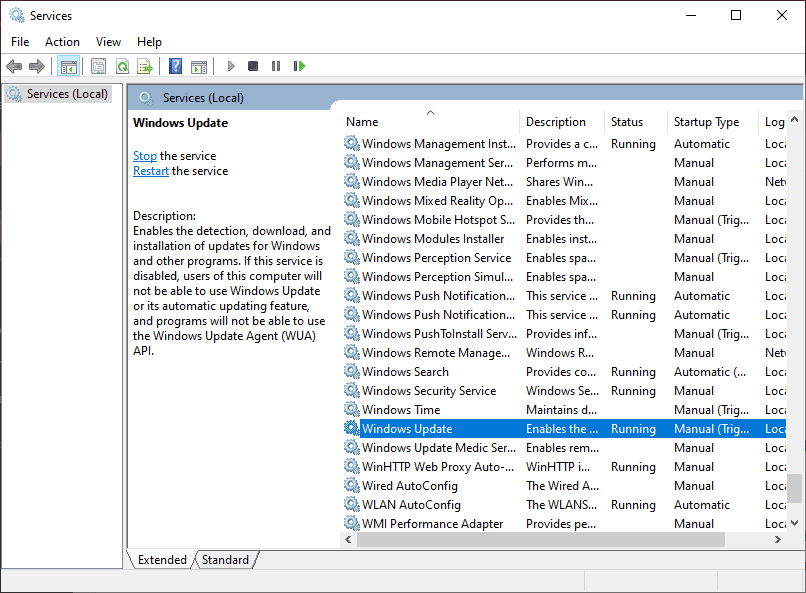
Task: Select the Windows Remote Management row
Action: tap(564, 353)
